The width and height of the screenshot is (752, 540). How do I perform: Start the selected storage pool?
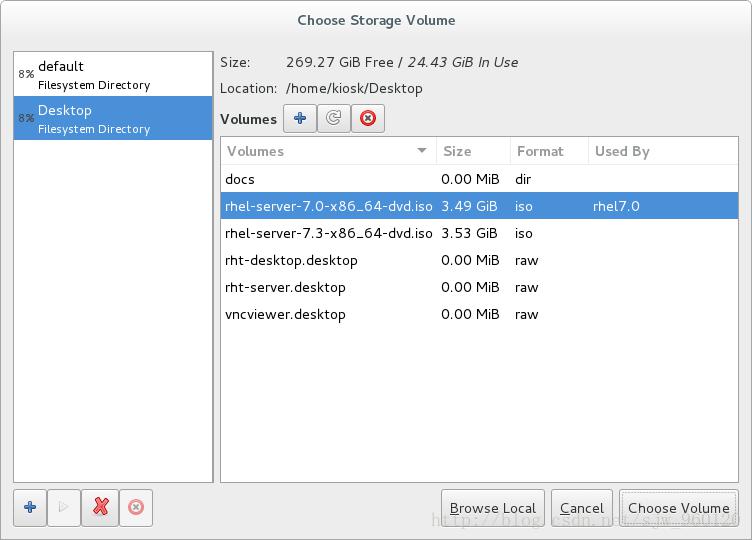[64, 507]
